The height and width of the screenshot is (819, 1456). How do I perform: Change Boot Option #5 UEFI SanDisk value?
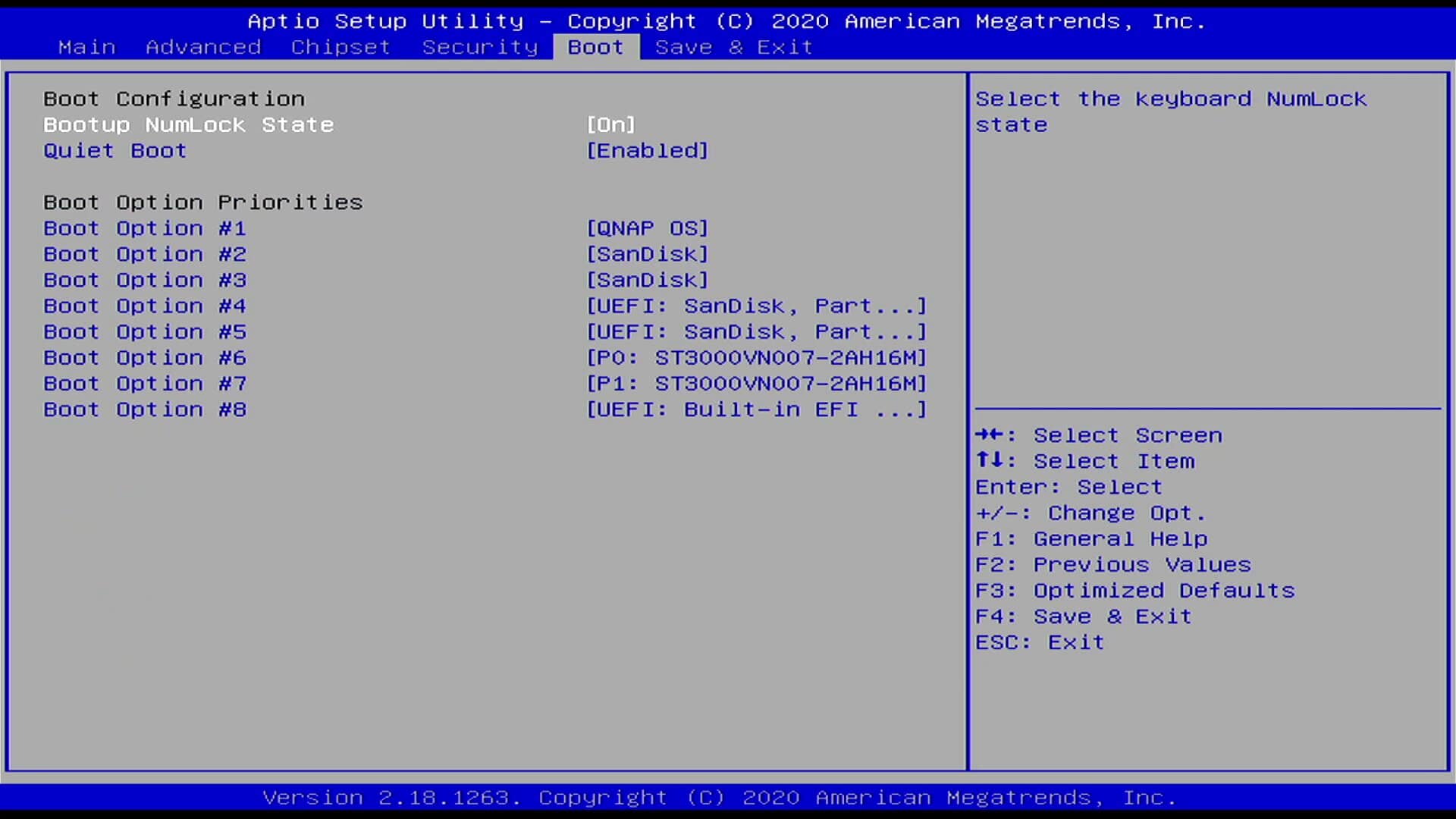[x=756, y=331]
